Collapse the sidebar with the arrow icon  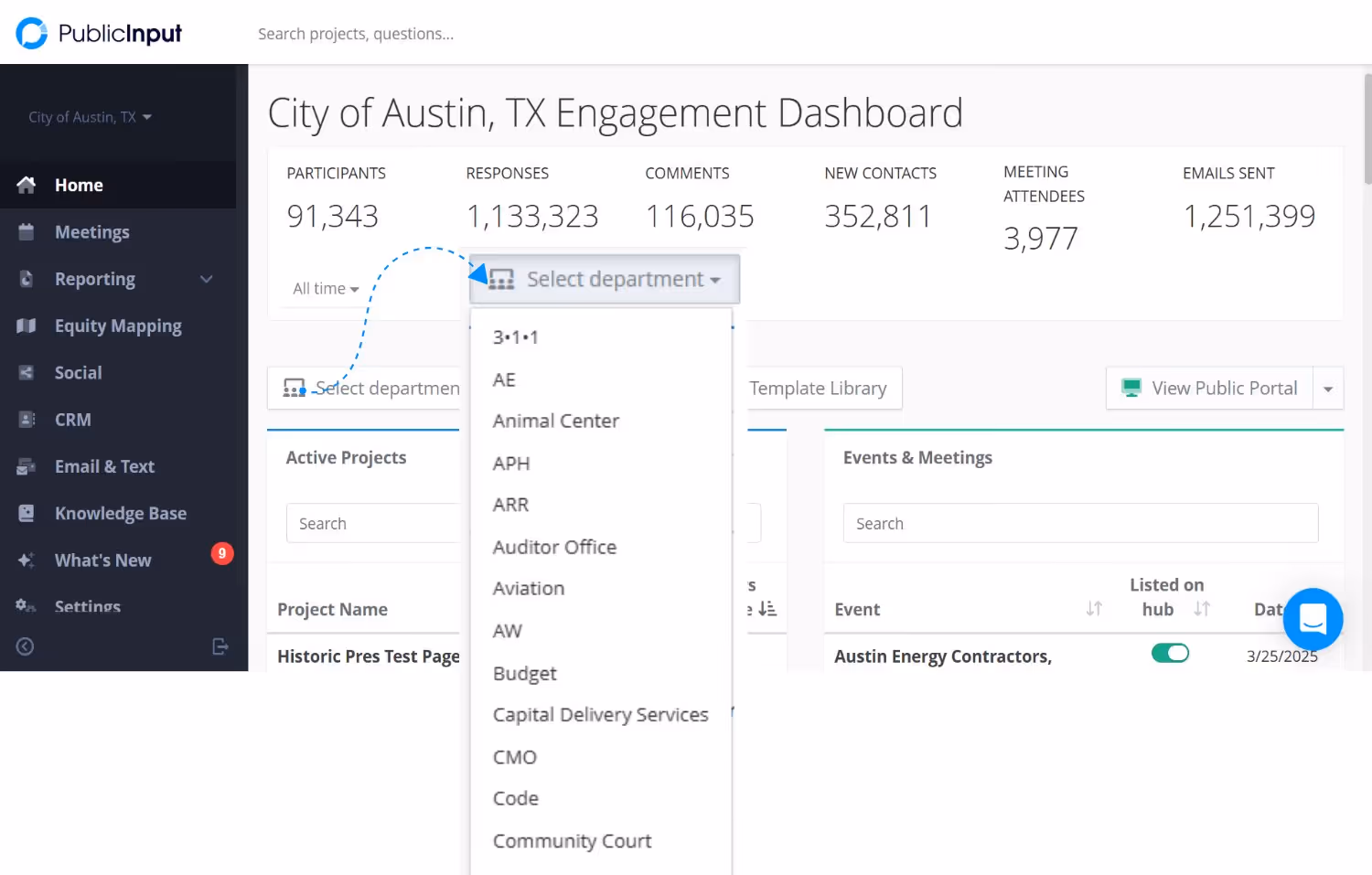pyautogui.click(x=26, y=646)
